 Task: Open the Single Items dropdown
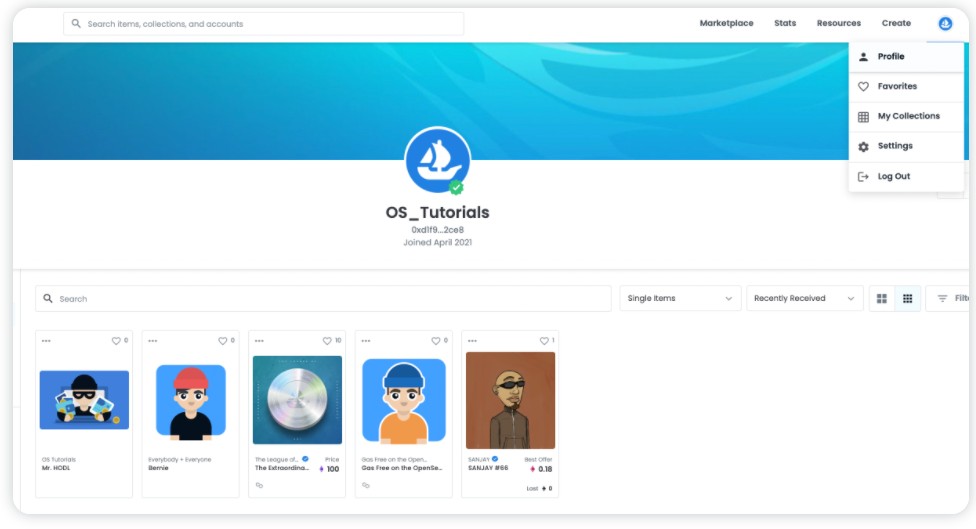coord(680,299)
